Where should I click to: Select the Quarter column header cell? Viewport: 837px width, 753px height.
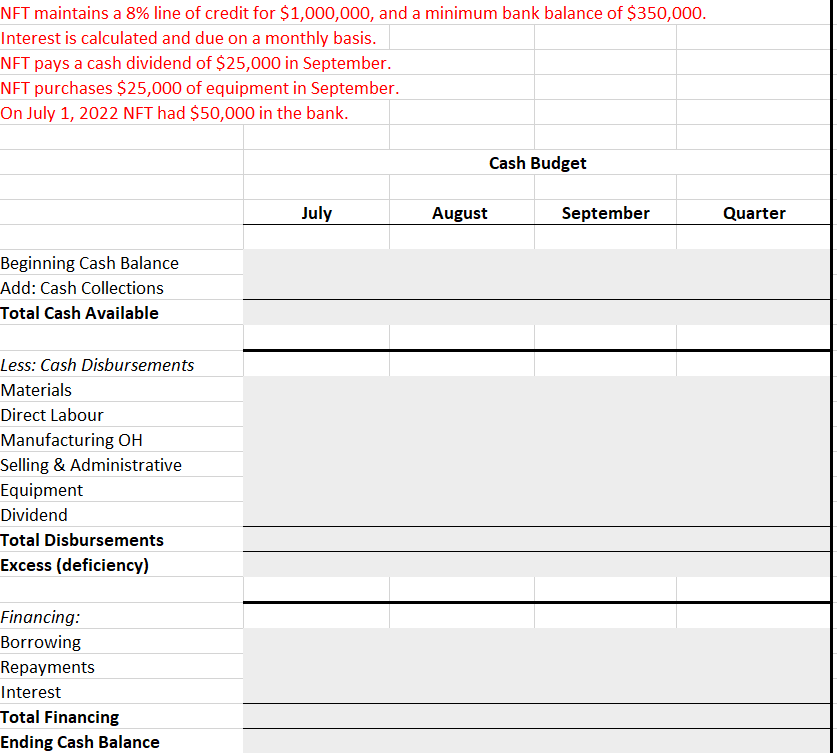[754, 212]
